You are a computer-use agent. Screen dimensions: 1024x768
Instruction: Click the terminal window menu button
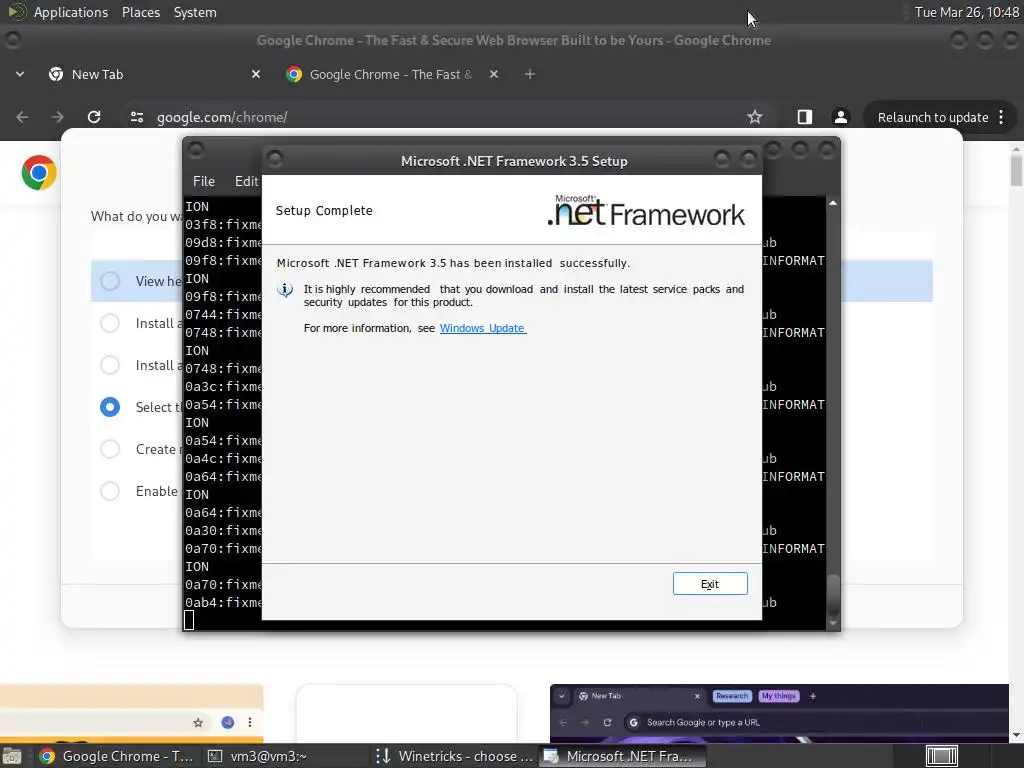[196, 150]
